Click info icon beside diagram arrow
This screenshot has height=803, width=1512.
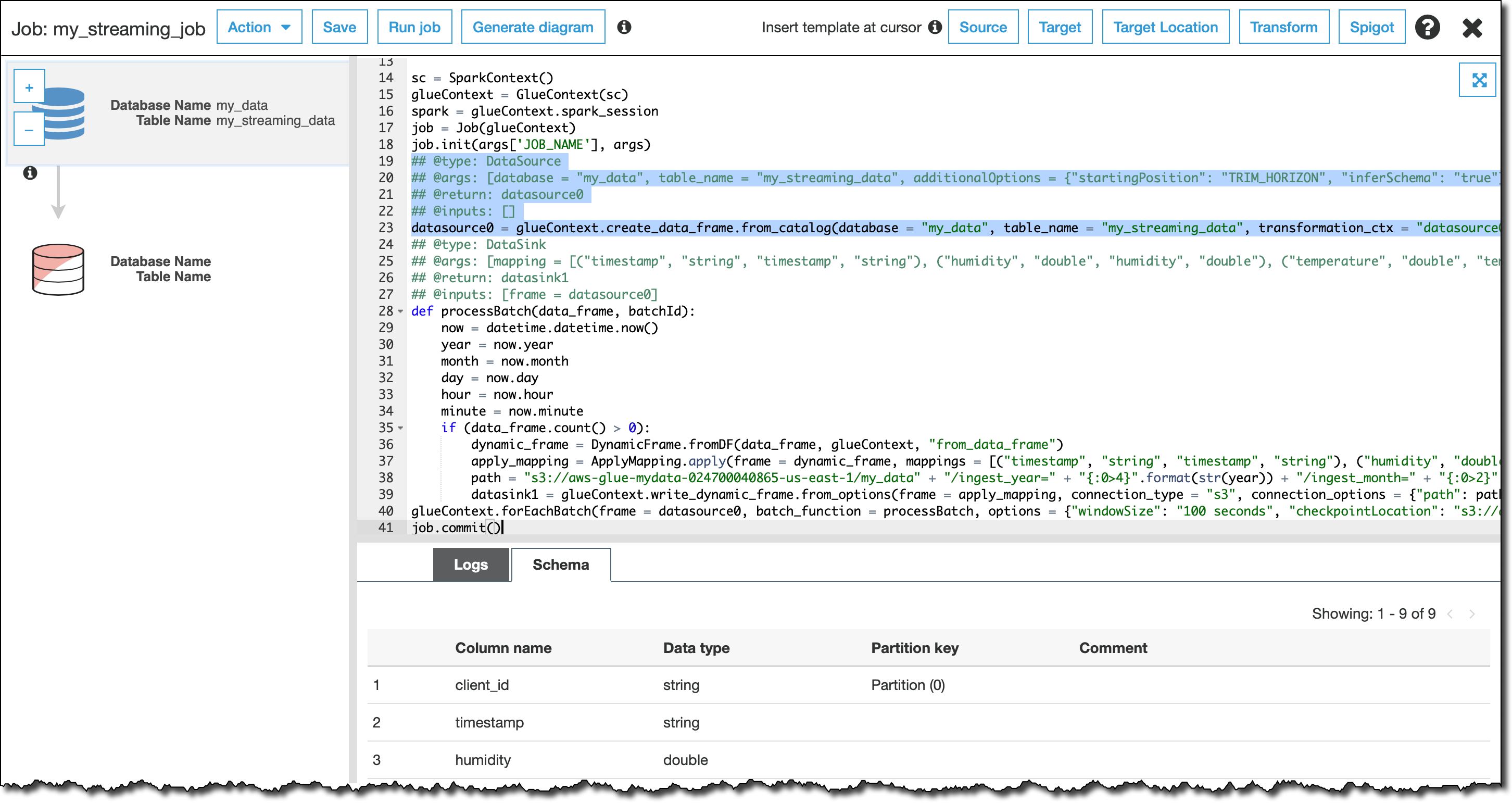coord(30,172)
